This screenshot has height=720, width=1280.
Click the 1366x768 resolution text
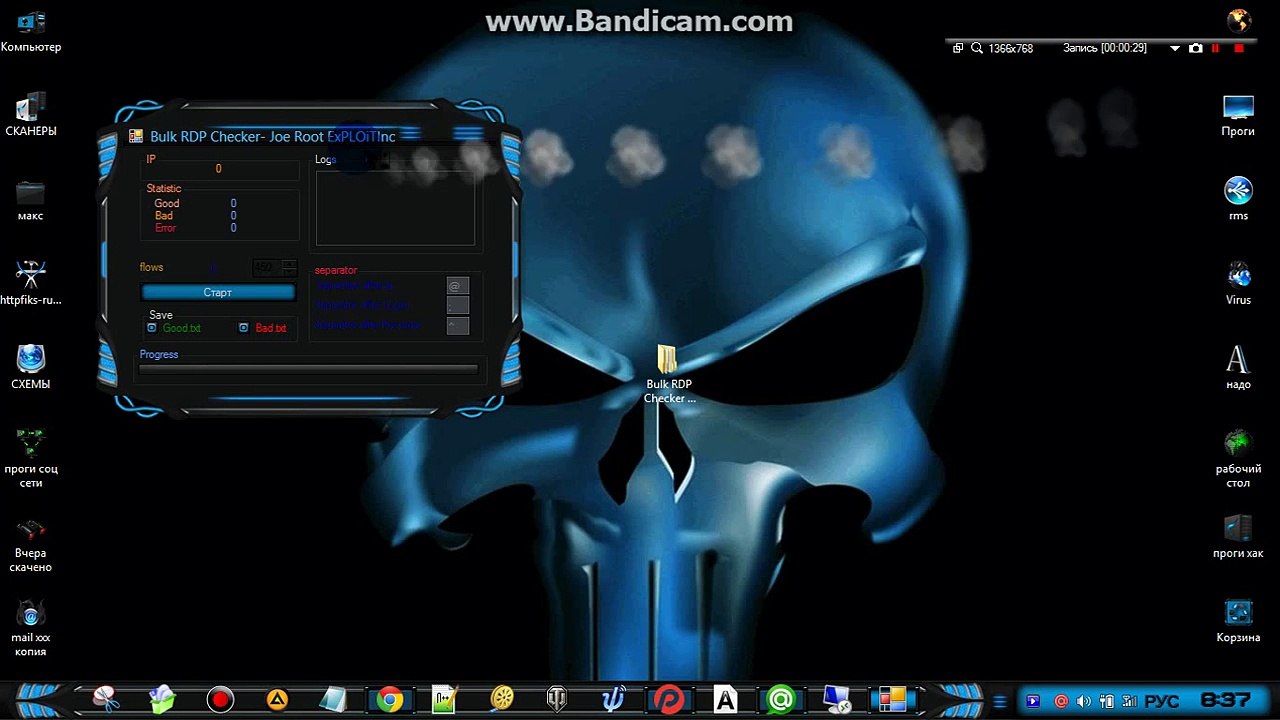tap(1010, 48)
